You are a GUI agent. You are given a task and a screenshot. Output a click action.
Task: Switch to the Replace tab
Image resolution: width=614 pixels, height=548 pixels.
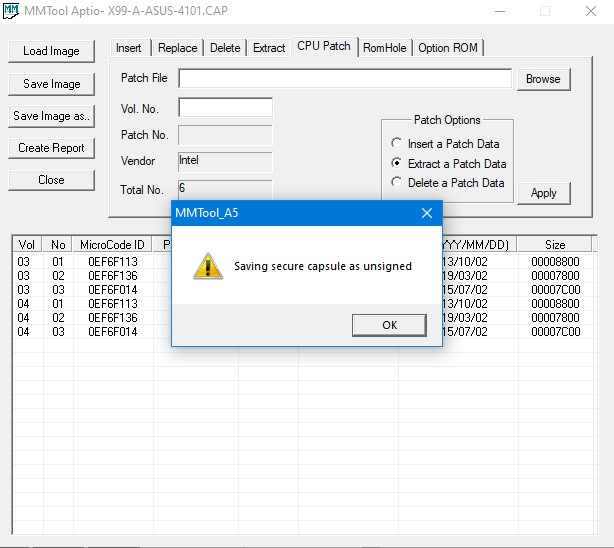pyautogui.click(x=177, y=48)
